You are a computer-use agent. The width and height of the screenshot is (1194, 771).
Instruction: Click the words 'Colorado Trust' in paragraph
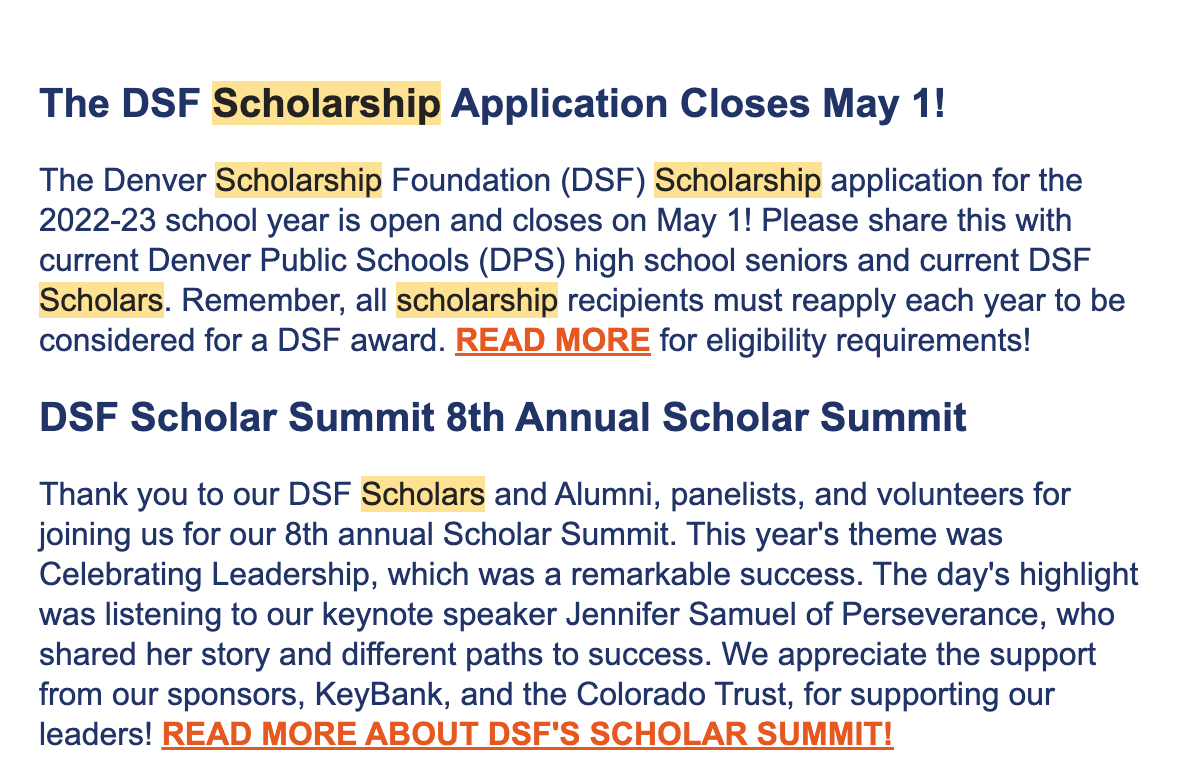point(682,694)
